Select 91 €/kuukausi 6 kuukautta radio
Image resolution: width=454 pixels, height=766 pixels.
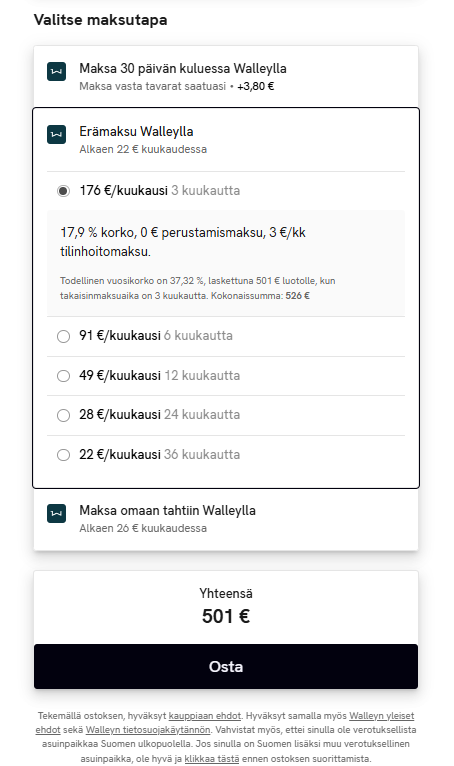coord(63,336)
